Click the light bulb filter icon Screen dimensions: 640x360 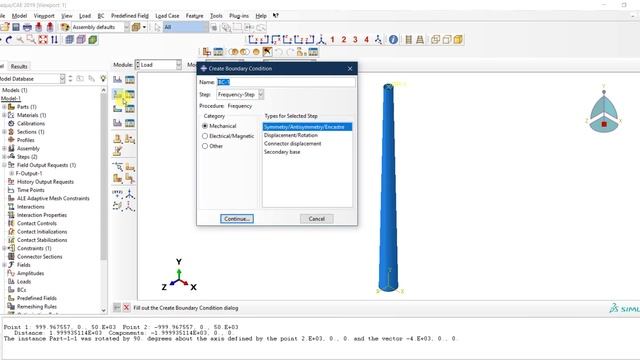click(103, 78)
